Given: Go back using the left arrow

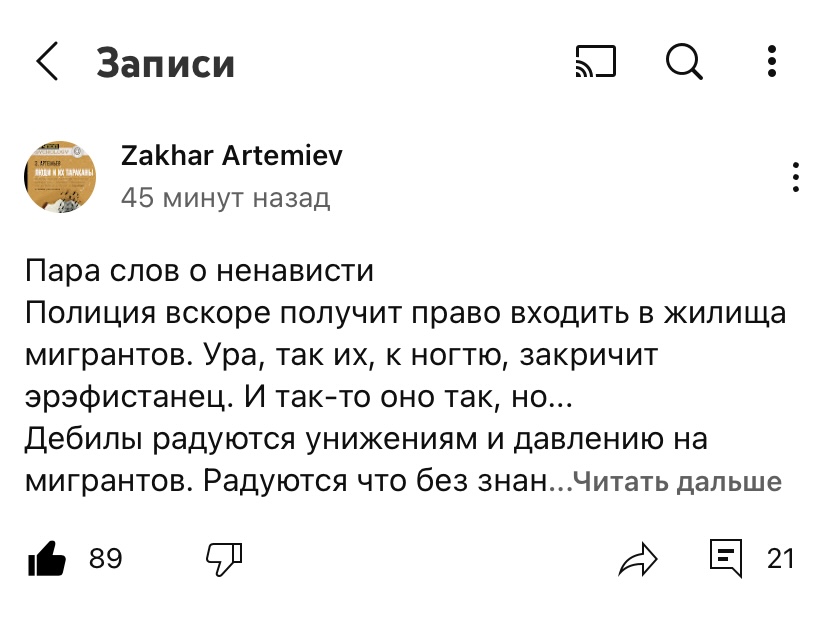Looking at the screenshot, I should [47, 61].
